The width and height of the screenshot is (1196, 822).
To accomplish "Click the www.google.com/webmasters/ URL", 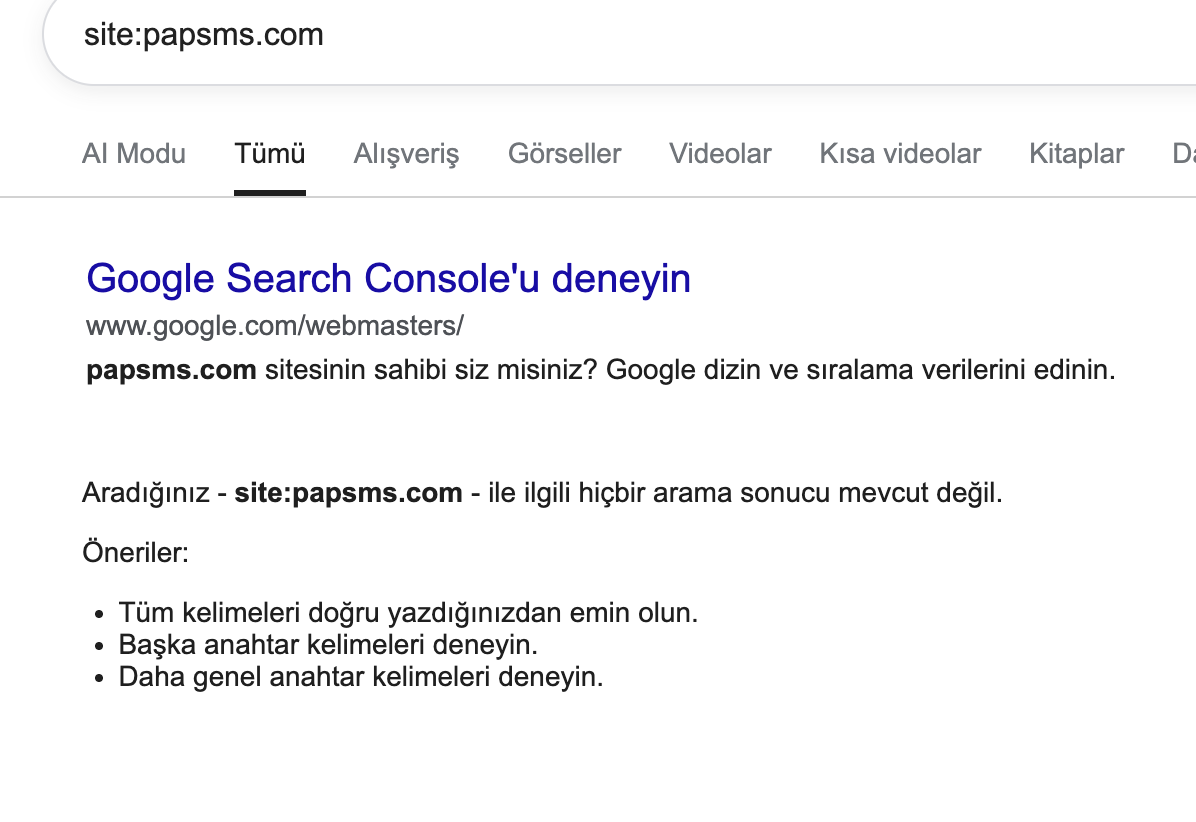I will coord(275,326).
